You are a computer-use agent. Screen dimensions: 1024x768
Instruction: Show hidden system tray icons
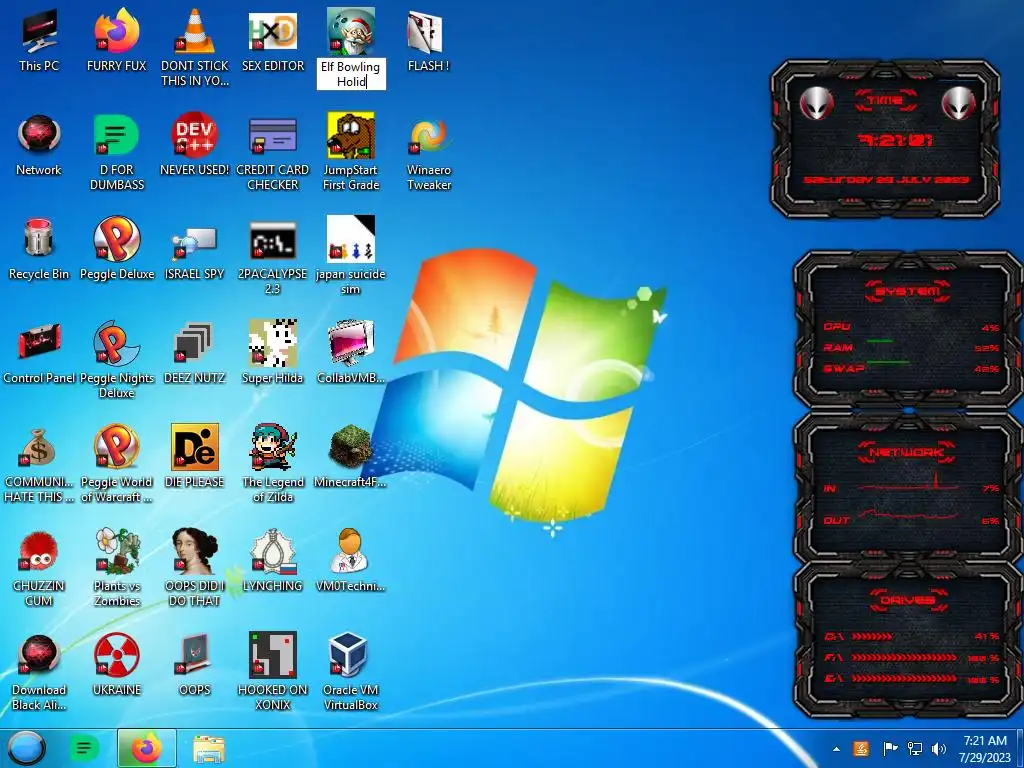837,749
